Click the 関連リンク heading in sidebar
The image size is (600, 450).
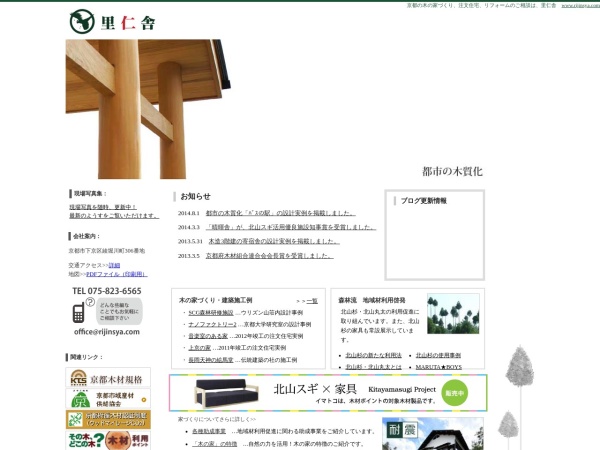pyautogui.click(x=86, y=357)
